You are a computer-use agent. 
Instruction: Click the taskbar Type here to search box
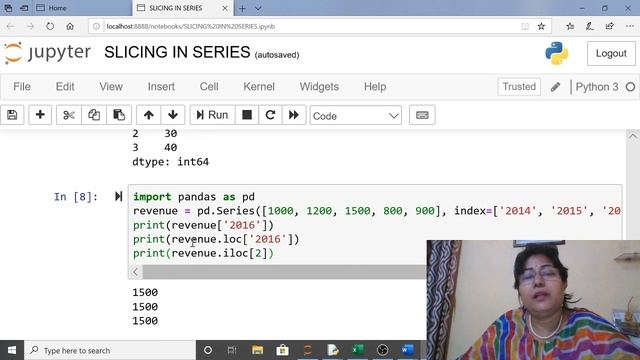(x=110, y=350)
